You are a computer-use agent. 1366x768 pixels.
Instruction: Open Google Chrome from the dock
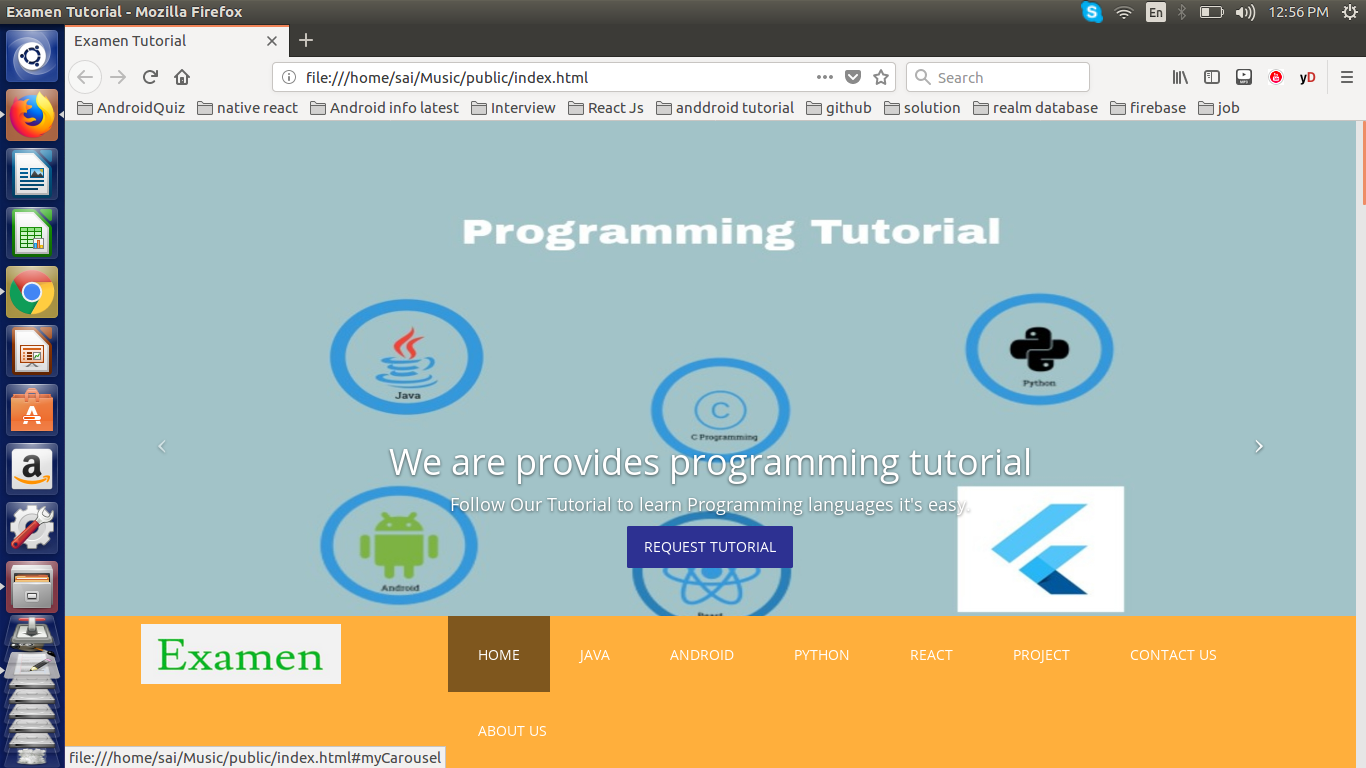click(32, 292)
